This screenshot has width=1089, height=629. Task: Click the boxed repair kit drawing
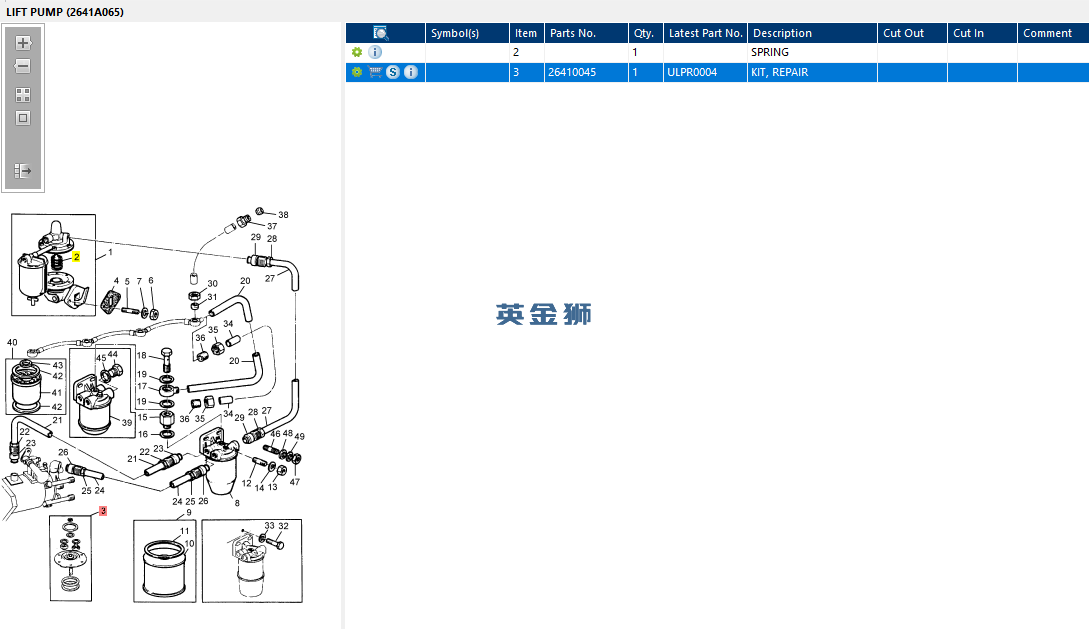(x=70, y=558)
